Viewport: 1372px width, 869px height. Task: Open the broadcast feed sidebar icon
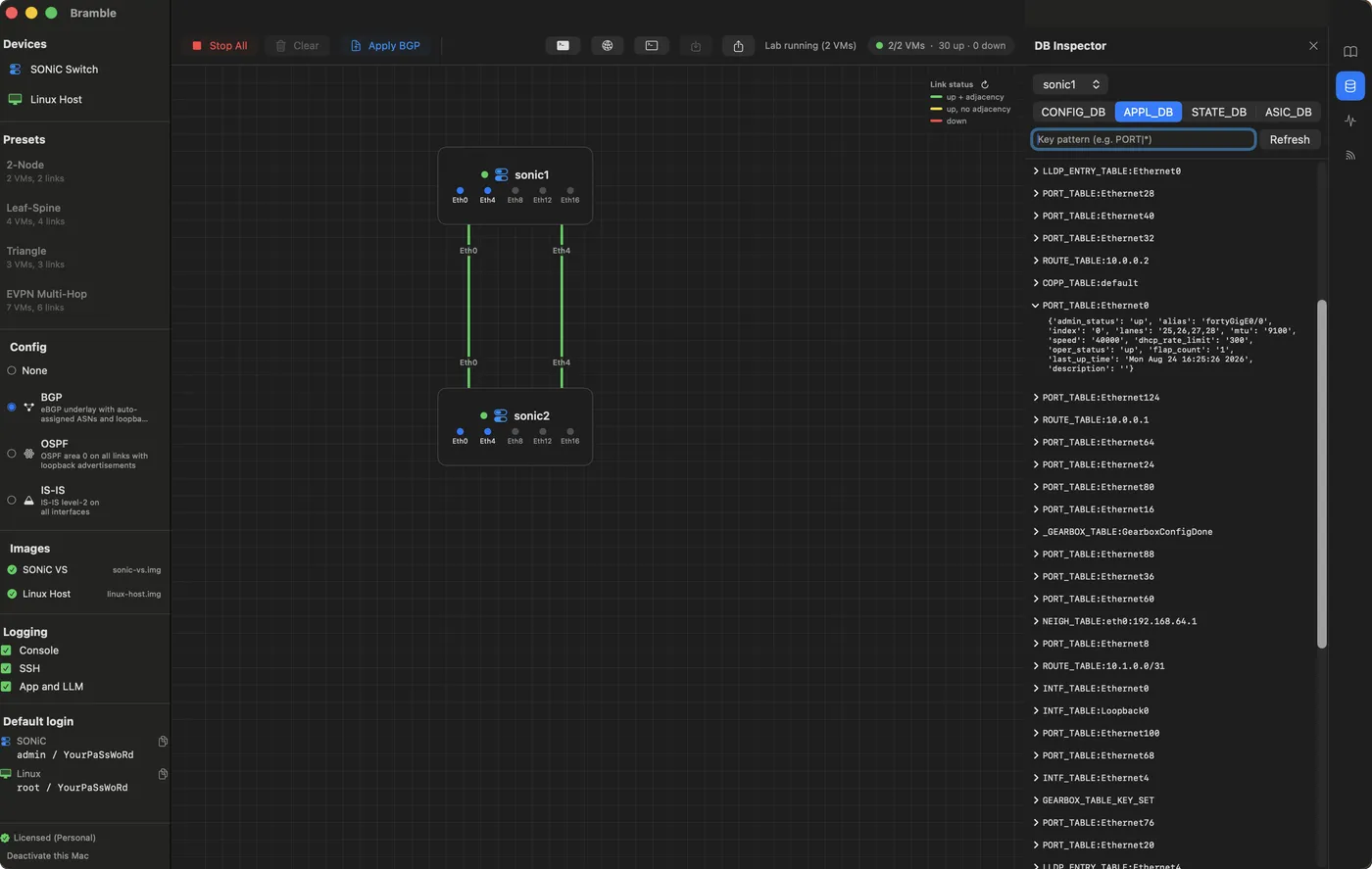[x=1350, y=155]
